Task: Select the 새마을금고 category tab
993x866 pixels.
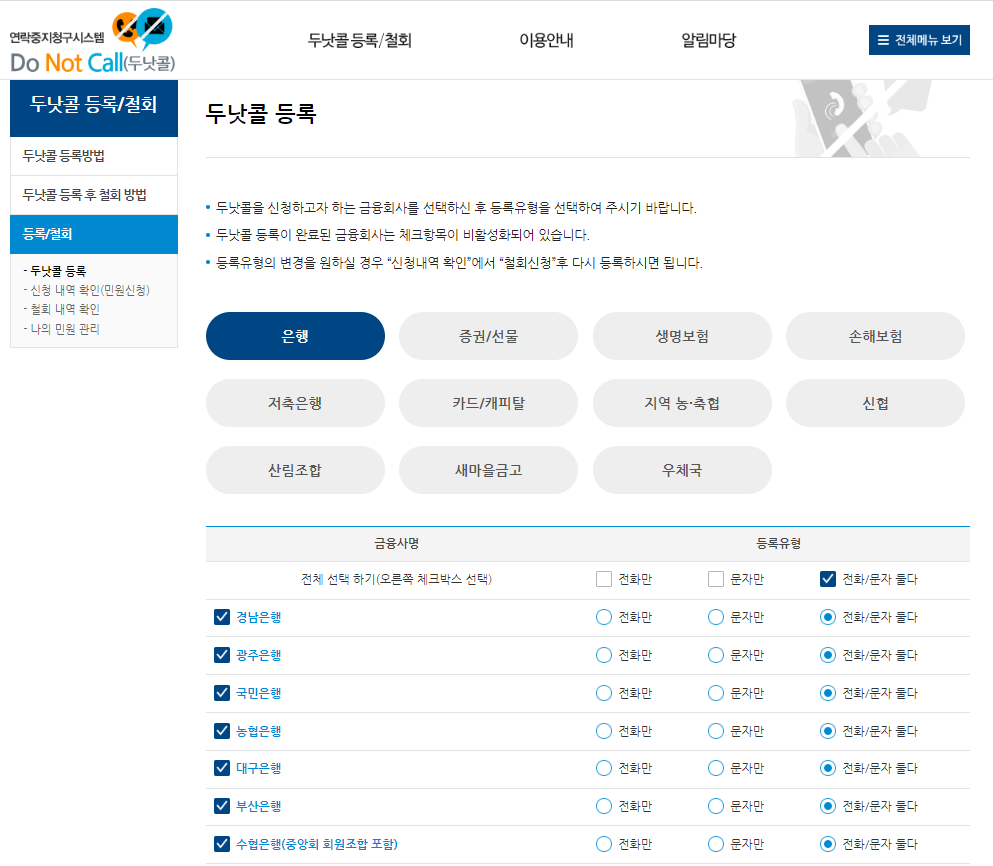Action: 488,470
